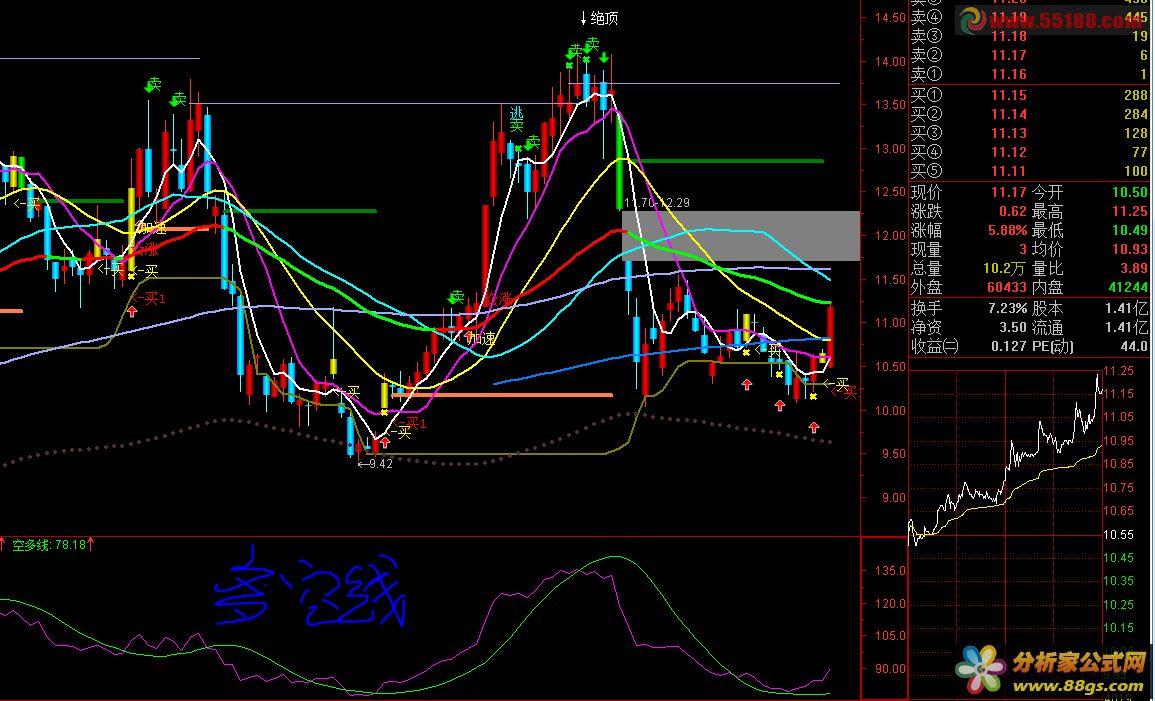Viewport: 1155px width, 701px height.
Task: Click the 10.55 intraday axis label
Action: pyautogui.click(x=1118, y=535)
